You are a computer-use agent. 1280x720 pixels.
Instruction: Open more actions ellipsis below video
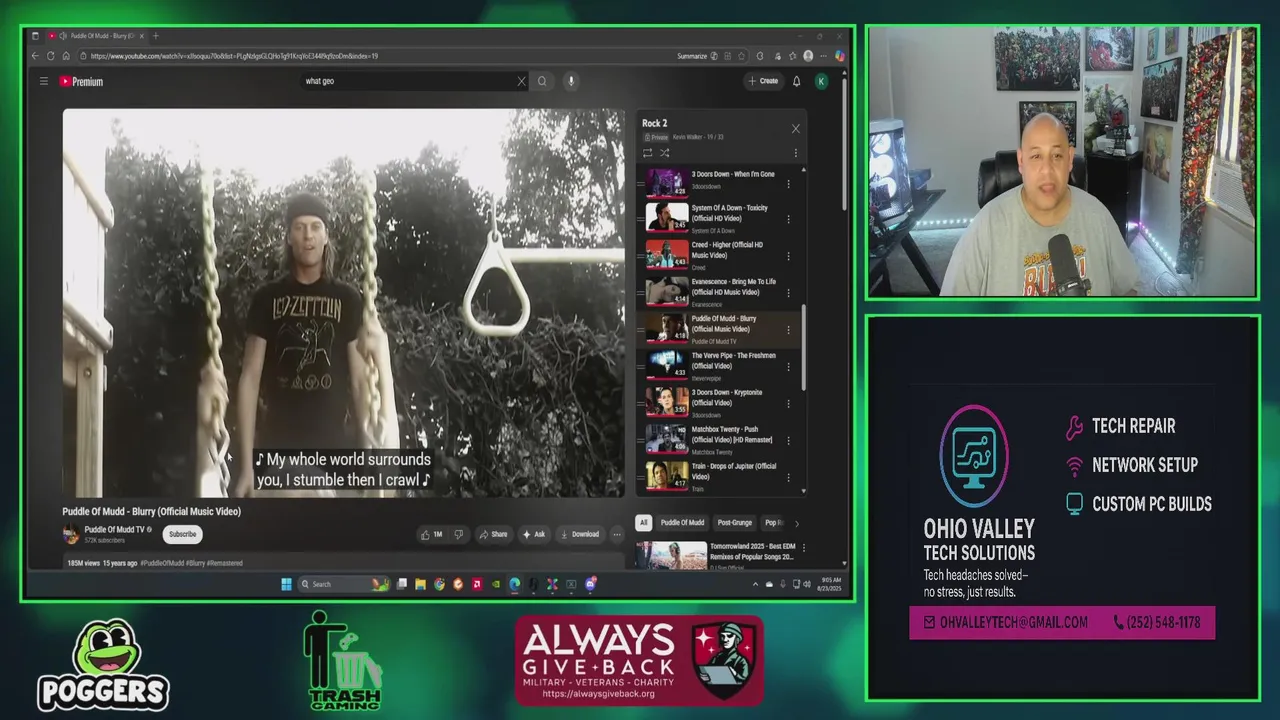pos(617,534)
